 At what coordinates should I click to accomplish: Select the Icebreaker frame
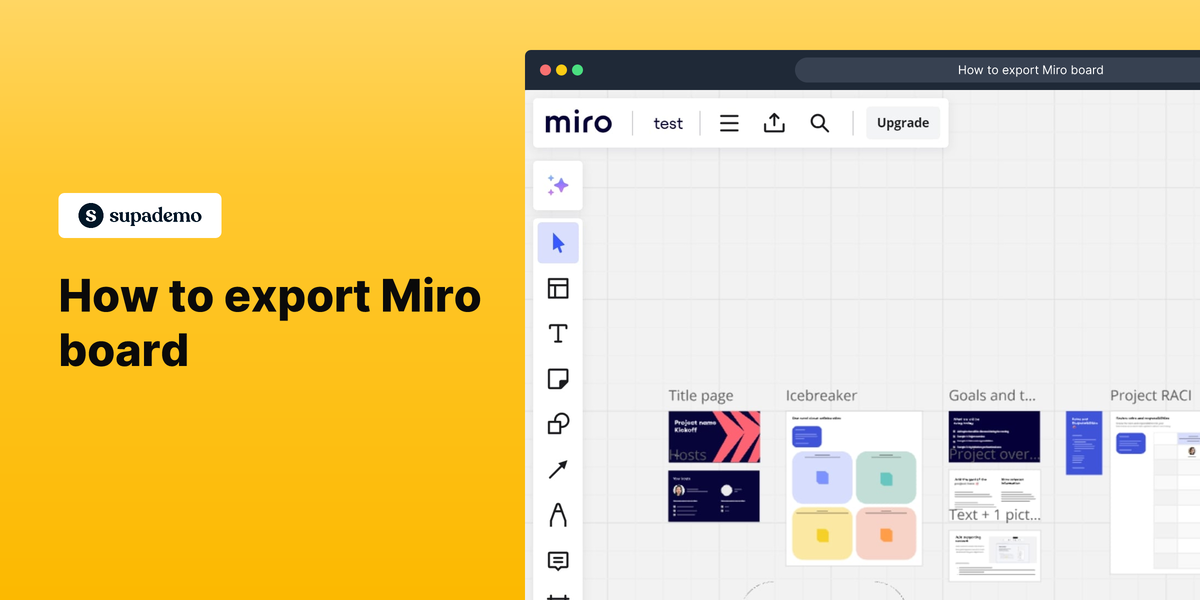pos(853,488)
